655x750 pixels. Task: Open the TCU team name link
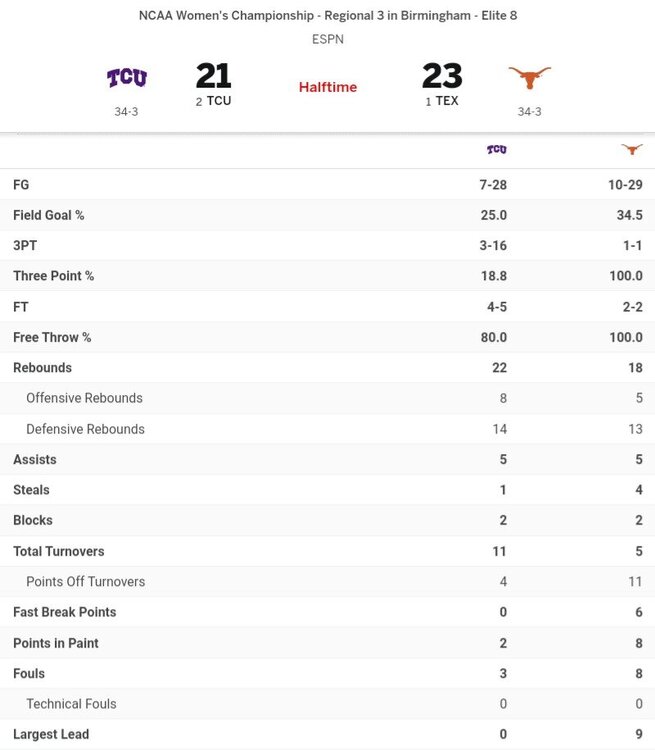pos(219,101)
